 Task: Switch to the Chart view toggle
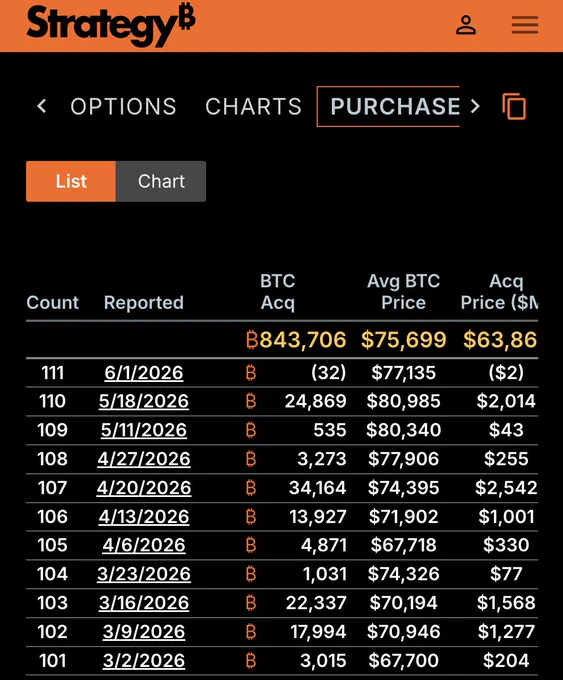[161, 181]
